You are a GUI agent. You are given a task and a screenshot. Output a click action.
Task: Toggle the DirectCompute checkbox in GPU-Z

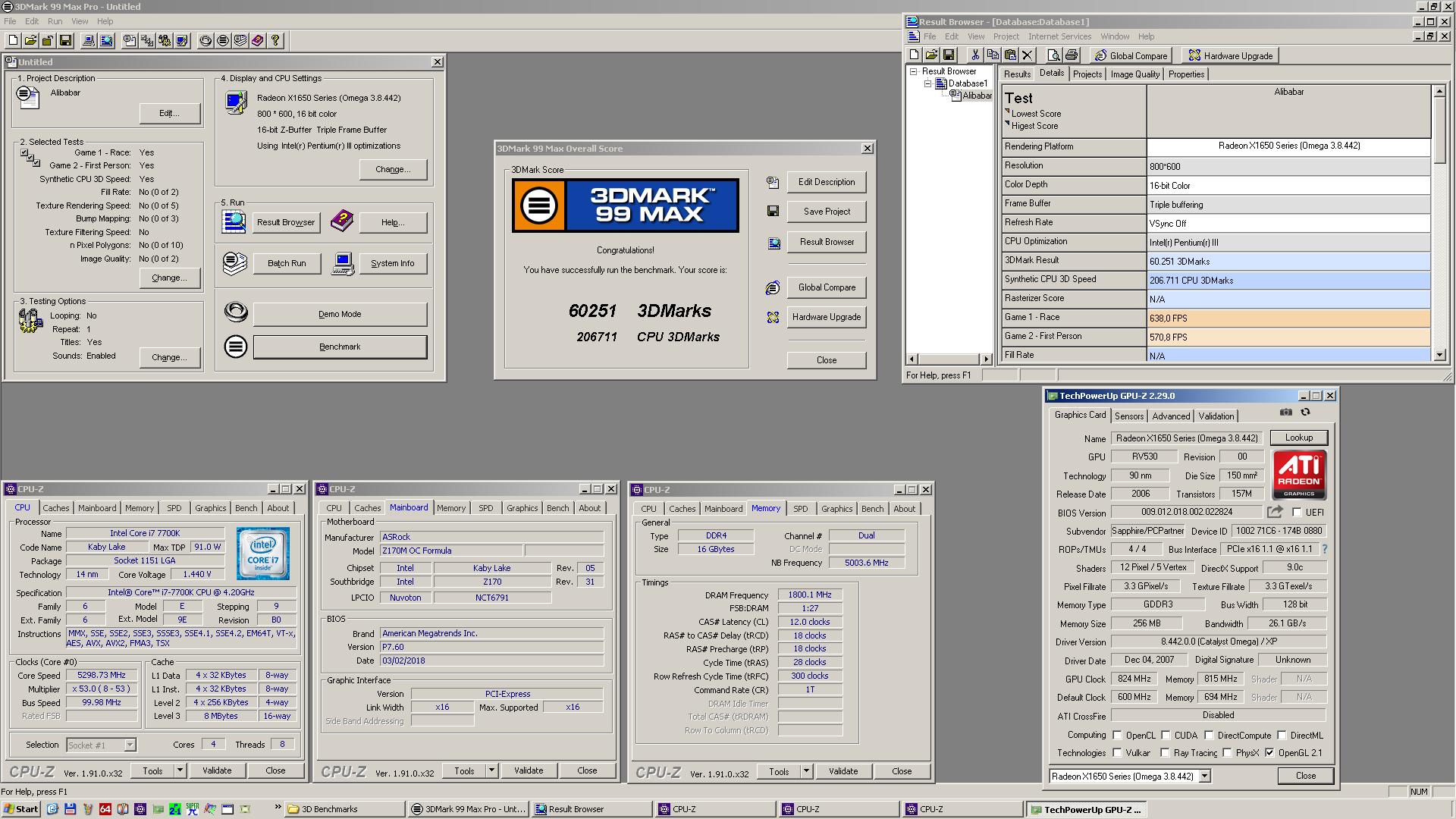(1209, 735)
